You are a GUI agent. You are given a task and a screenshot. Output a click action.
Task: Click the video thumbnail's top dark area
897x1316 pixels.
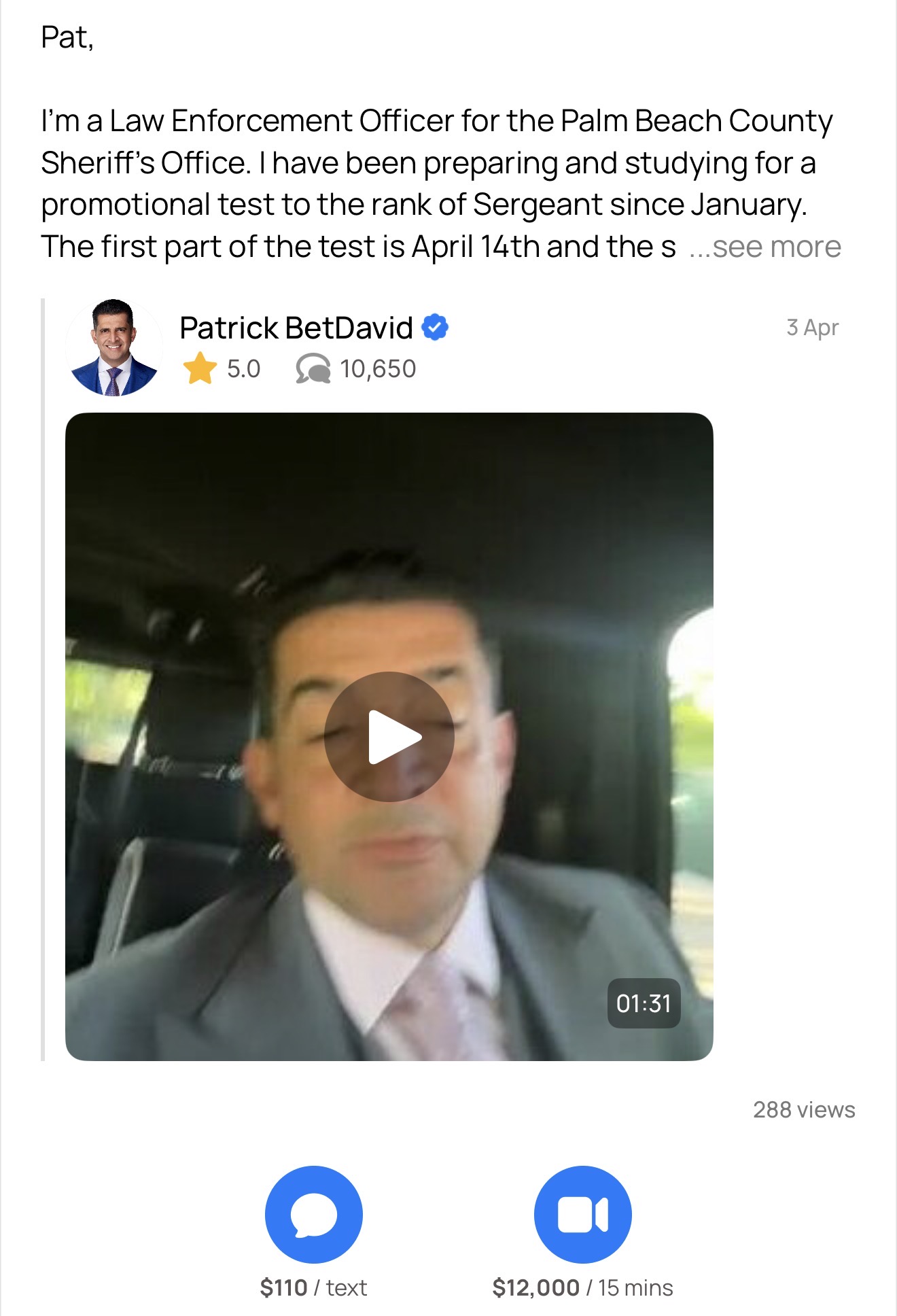(389, 476)
